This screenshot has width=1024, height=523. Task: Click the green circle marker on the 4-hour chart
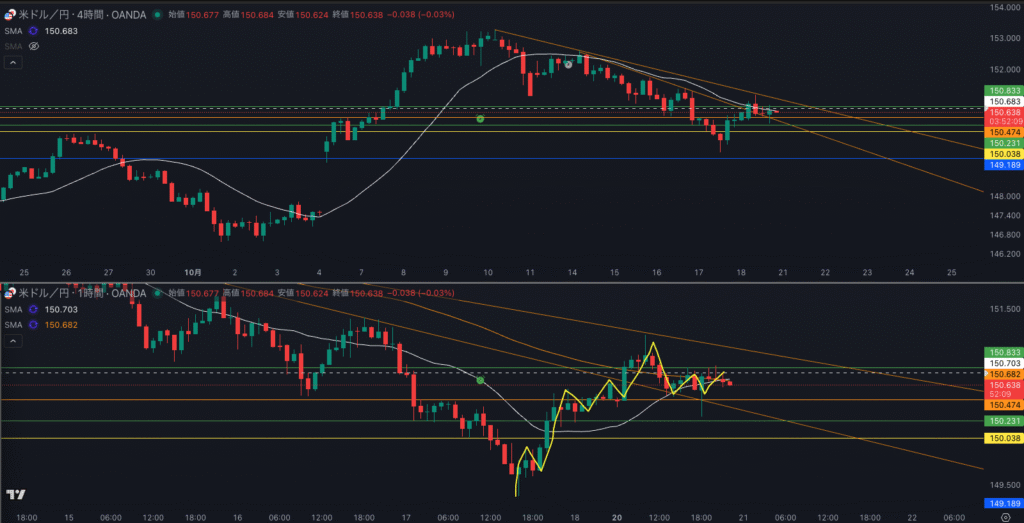tap(480, 119)
